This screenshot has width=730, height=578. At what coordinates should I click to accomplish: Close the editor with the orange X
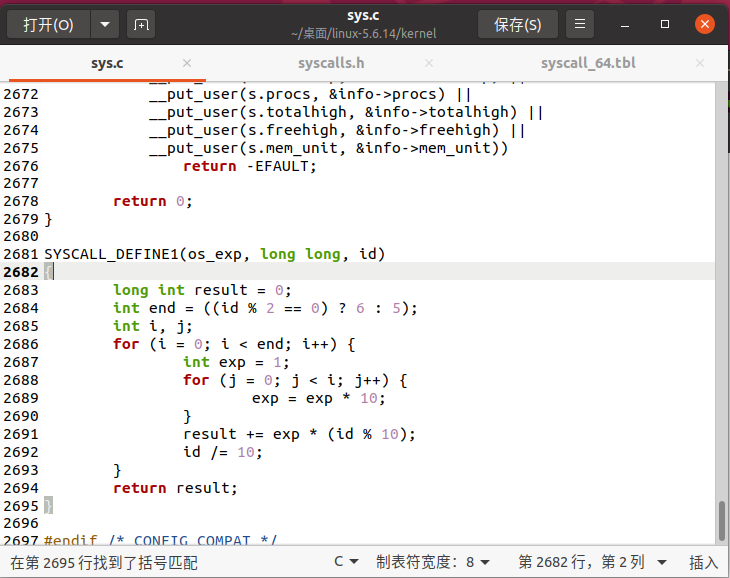click(705, 24)
